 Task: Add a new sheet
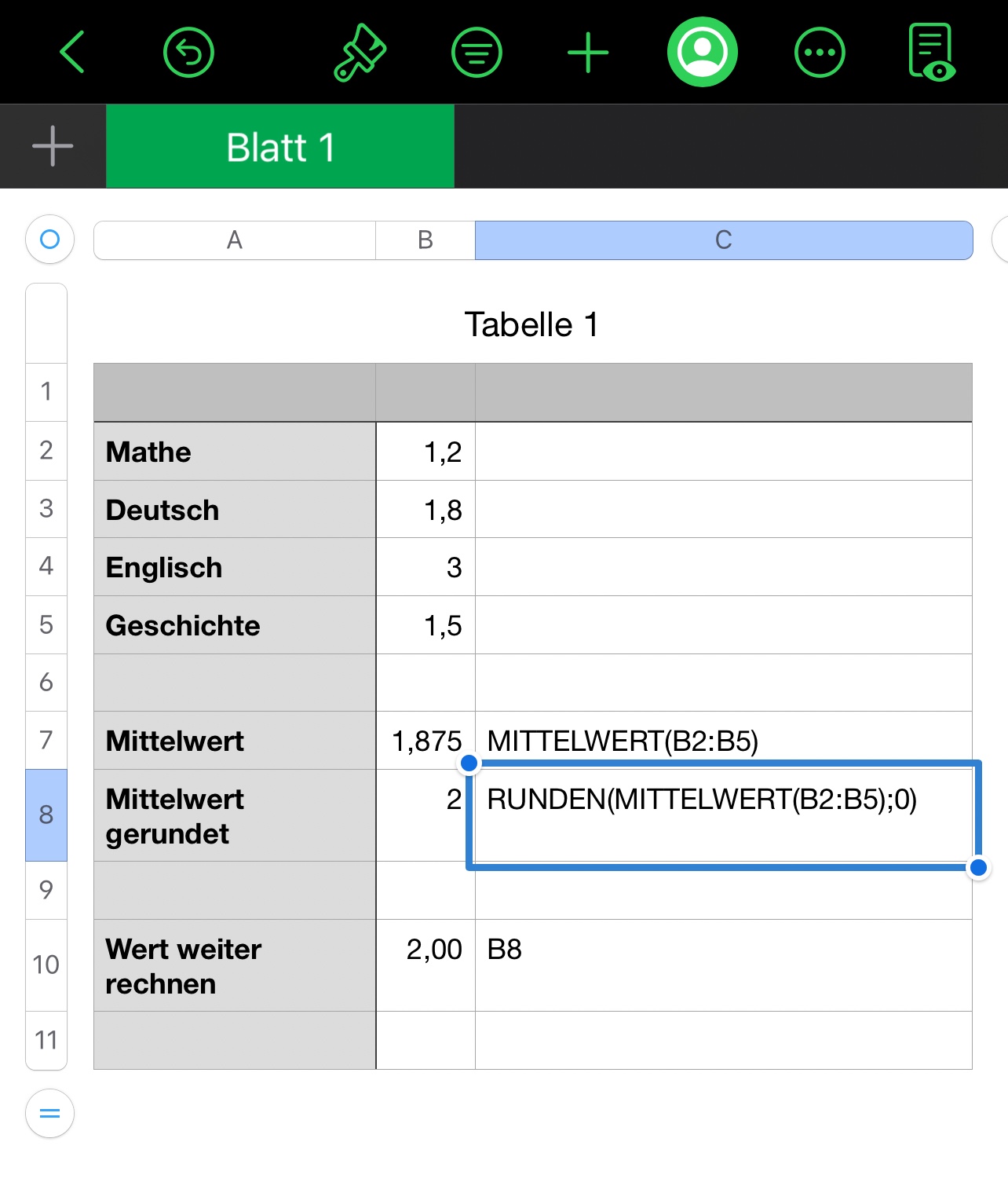[x=53, y=146]
